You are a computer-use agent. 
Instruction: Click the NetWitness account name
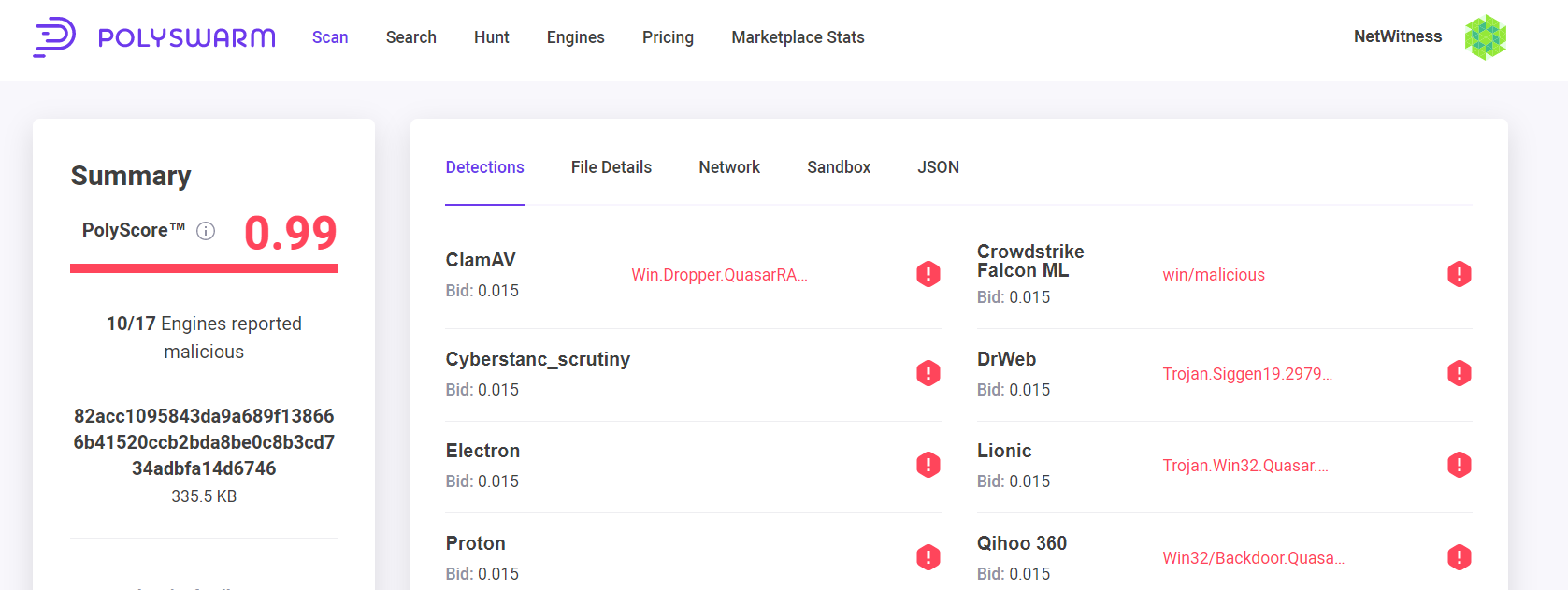[x=1397, y=36]
